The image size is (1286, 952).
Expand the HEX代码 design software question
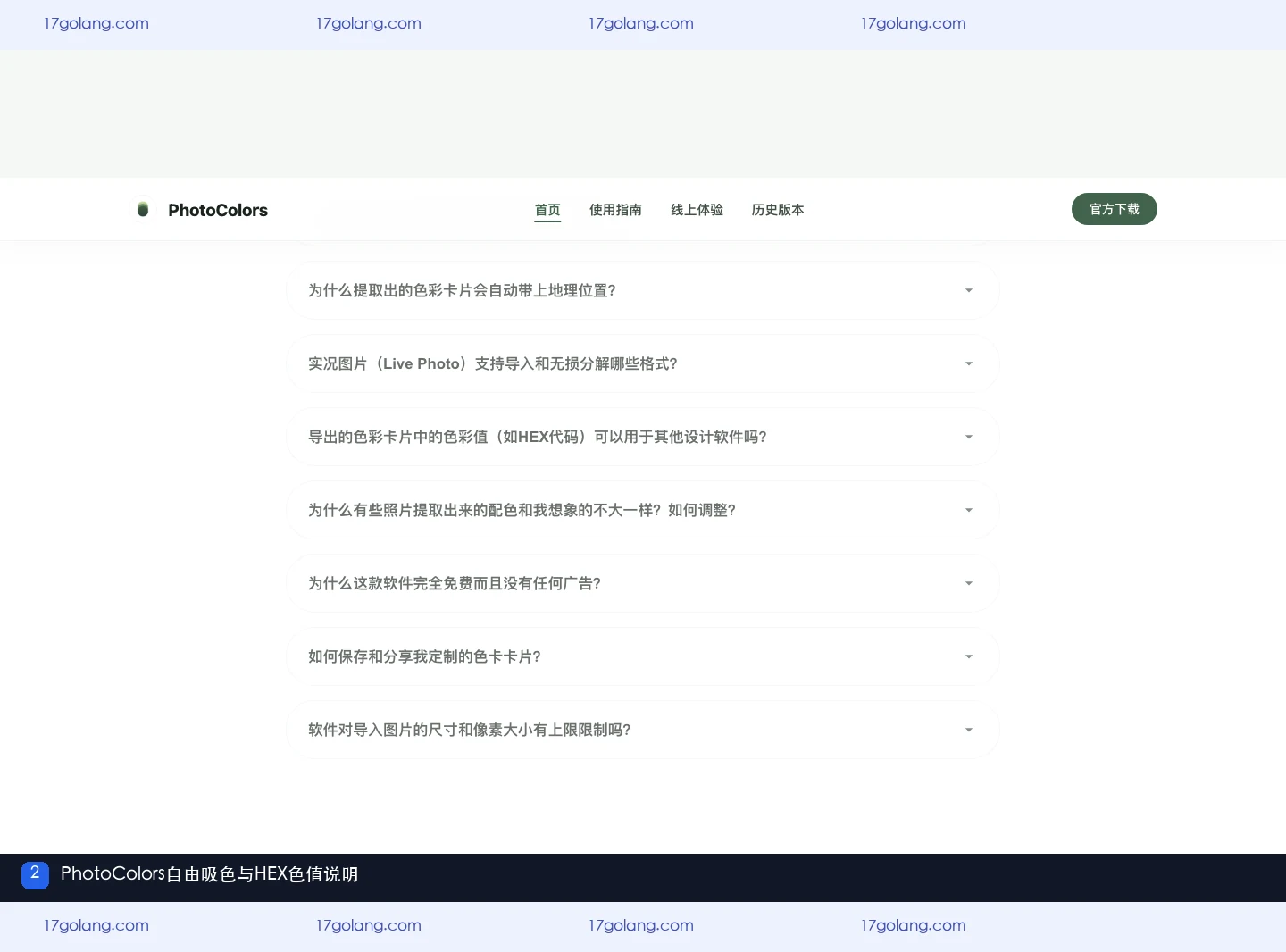tap(642, 437)
